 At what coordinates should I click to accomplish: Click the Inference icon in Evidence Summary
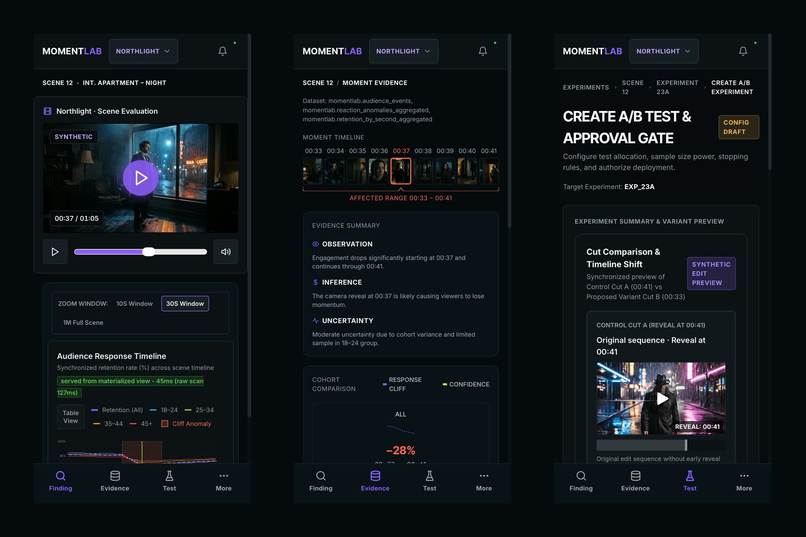pyautogui.click(x=315, y=282)
